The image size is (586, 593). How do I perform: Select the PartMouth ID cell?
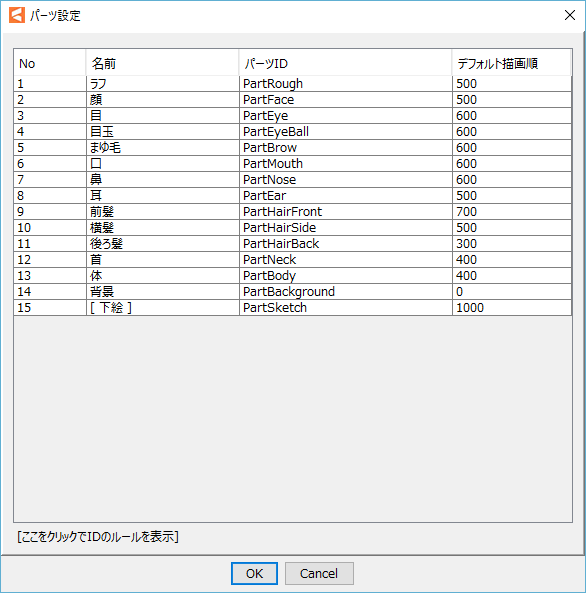click(346, 163)
